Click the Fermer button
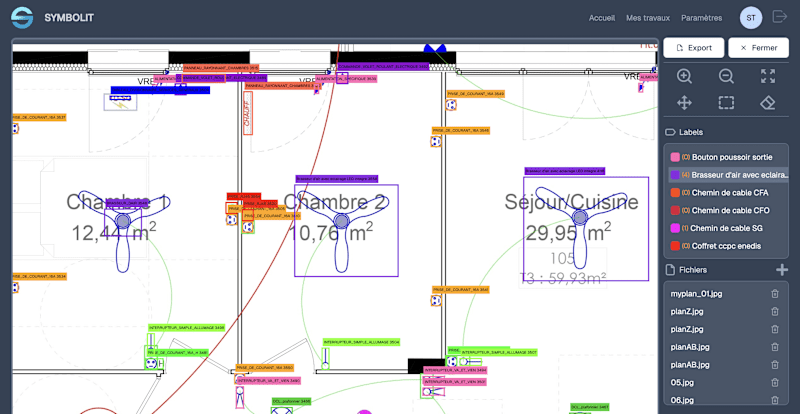 click(759, 48)
